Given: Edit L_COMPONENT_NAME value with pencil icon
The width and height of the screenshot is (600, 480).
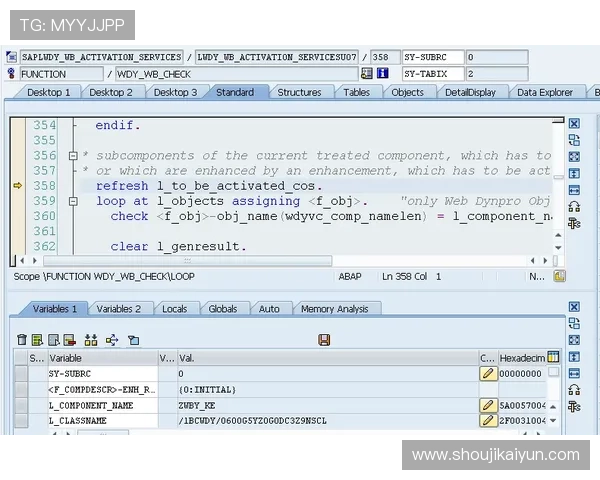Looking at the screenshot, I should 488,405.
